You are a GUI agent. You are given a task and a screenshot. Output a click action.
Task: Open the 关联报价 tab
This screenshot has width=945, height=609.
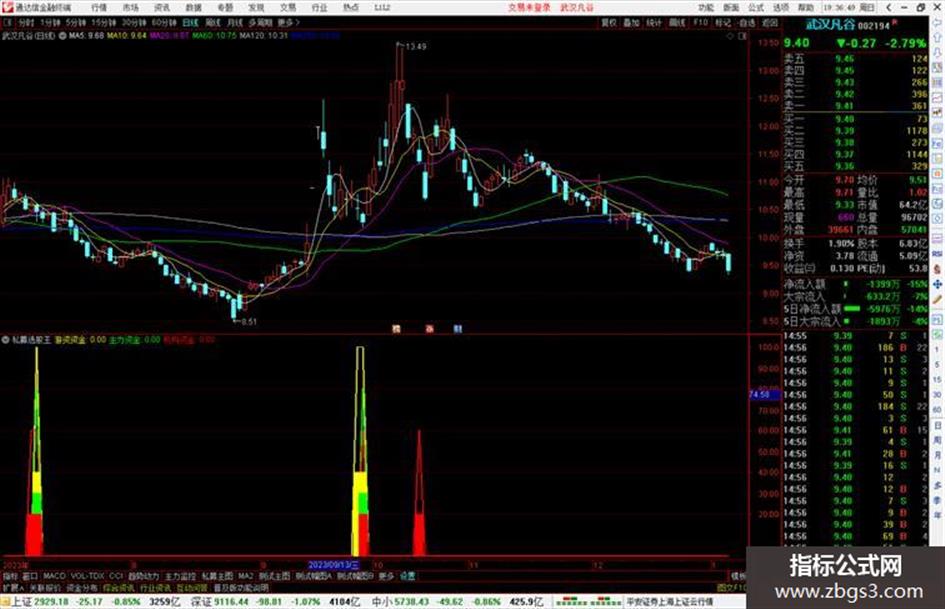coord(45,587)
